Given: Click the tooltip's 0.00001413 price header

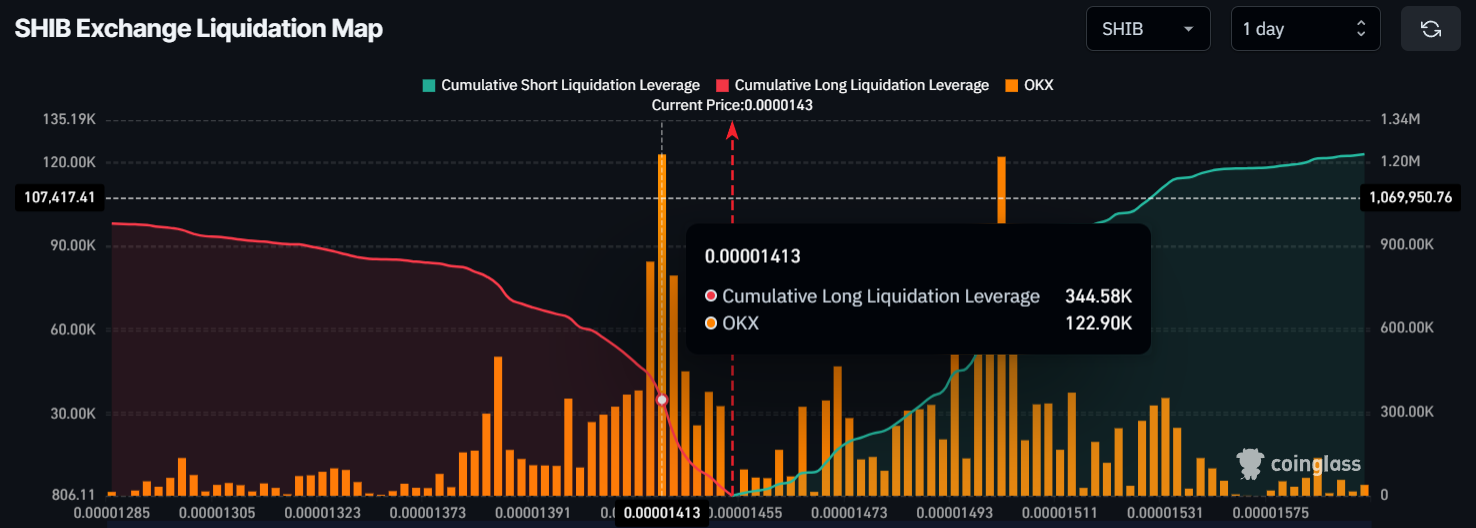Looking at the screenshot, I should coord(752,256).
